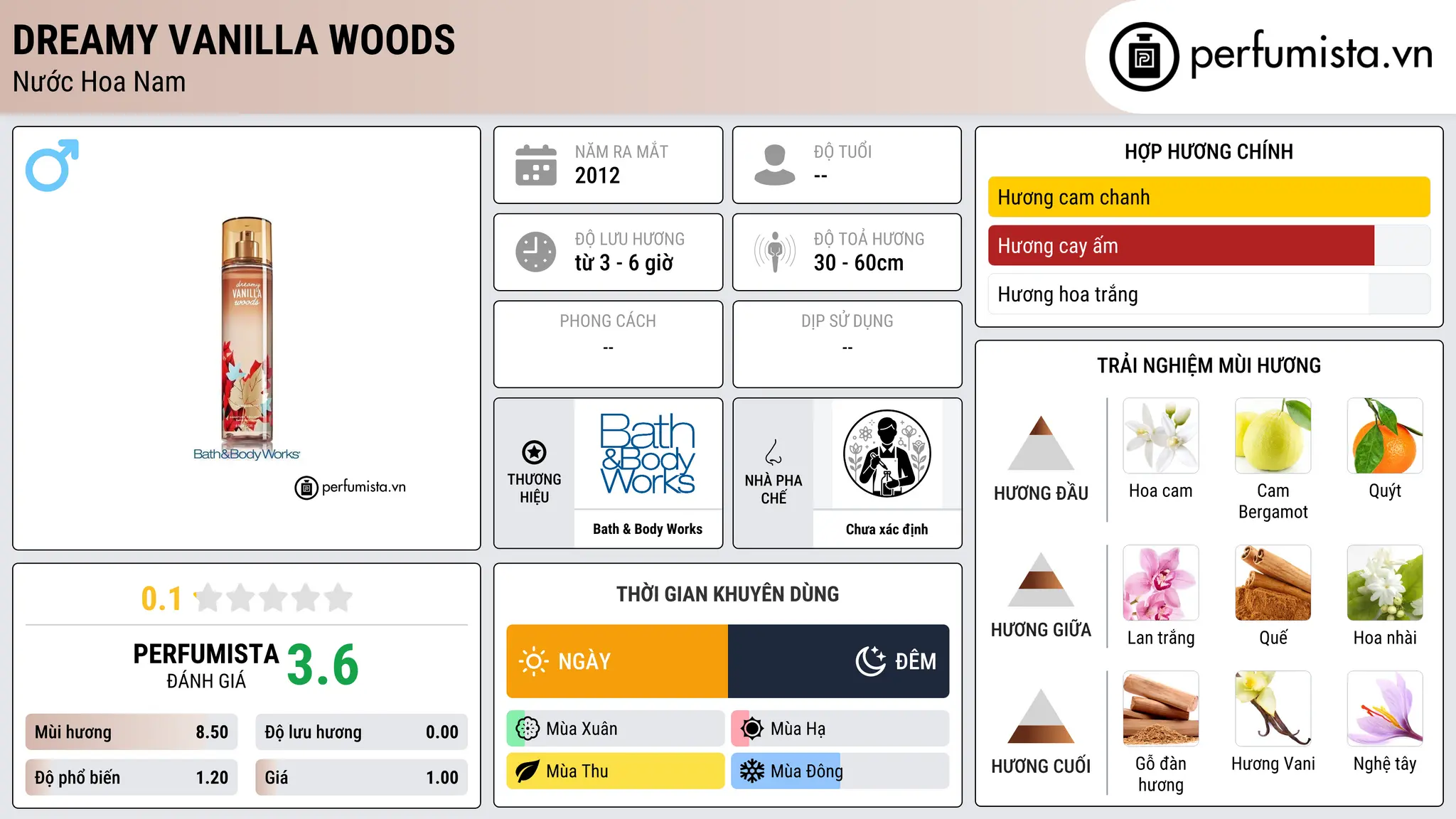Open the Lan trắng note image
The image size is (1456, 819).
pyautogui.click(x=1161, y=583)
